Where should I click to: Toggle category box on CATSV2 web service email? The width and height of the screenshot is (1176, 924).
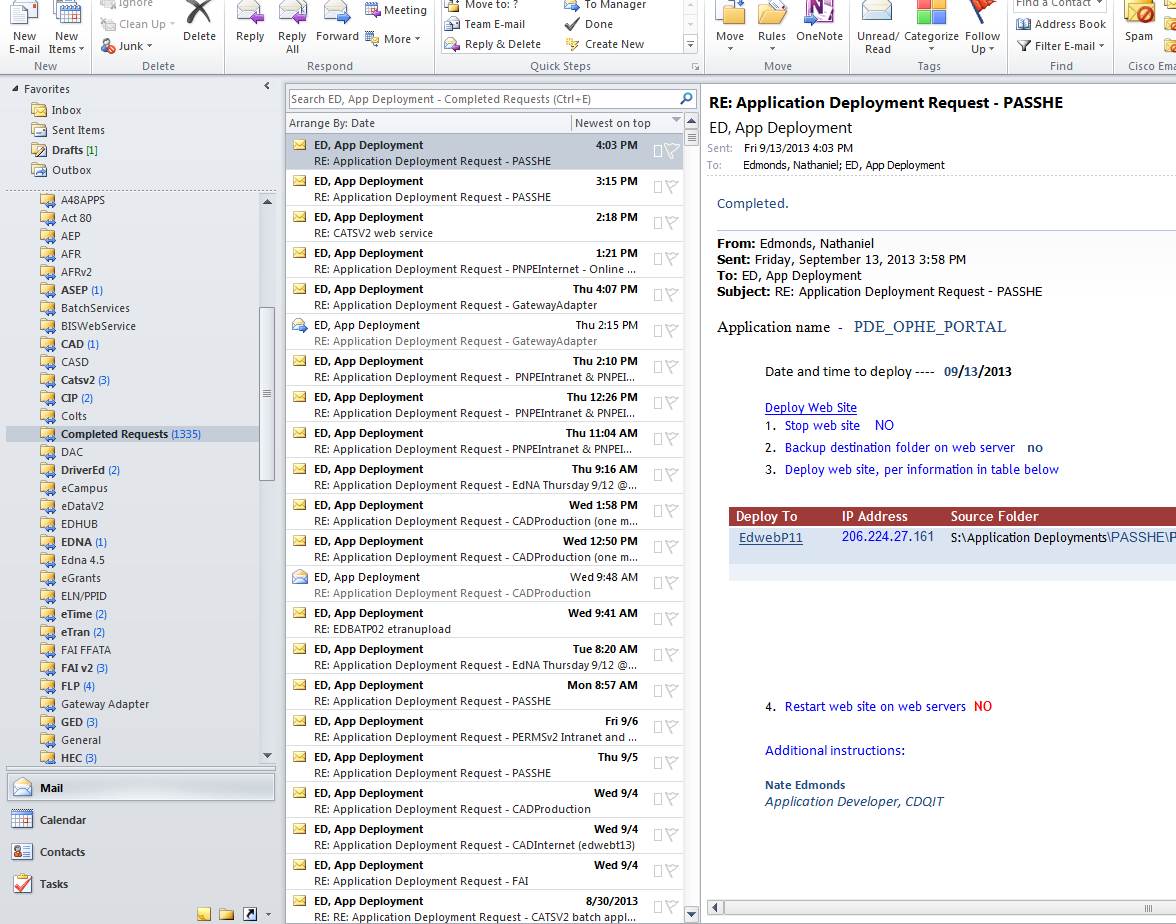click(x=658, y=223)
